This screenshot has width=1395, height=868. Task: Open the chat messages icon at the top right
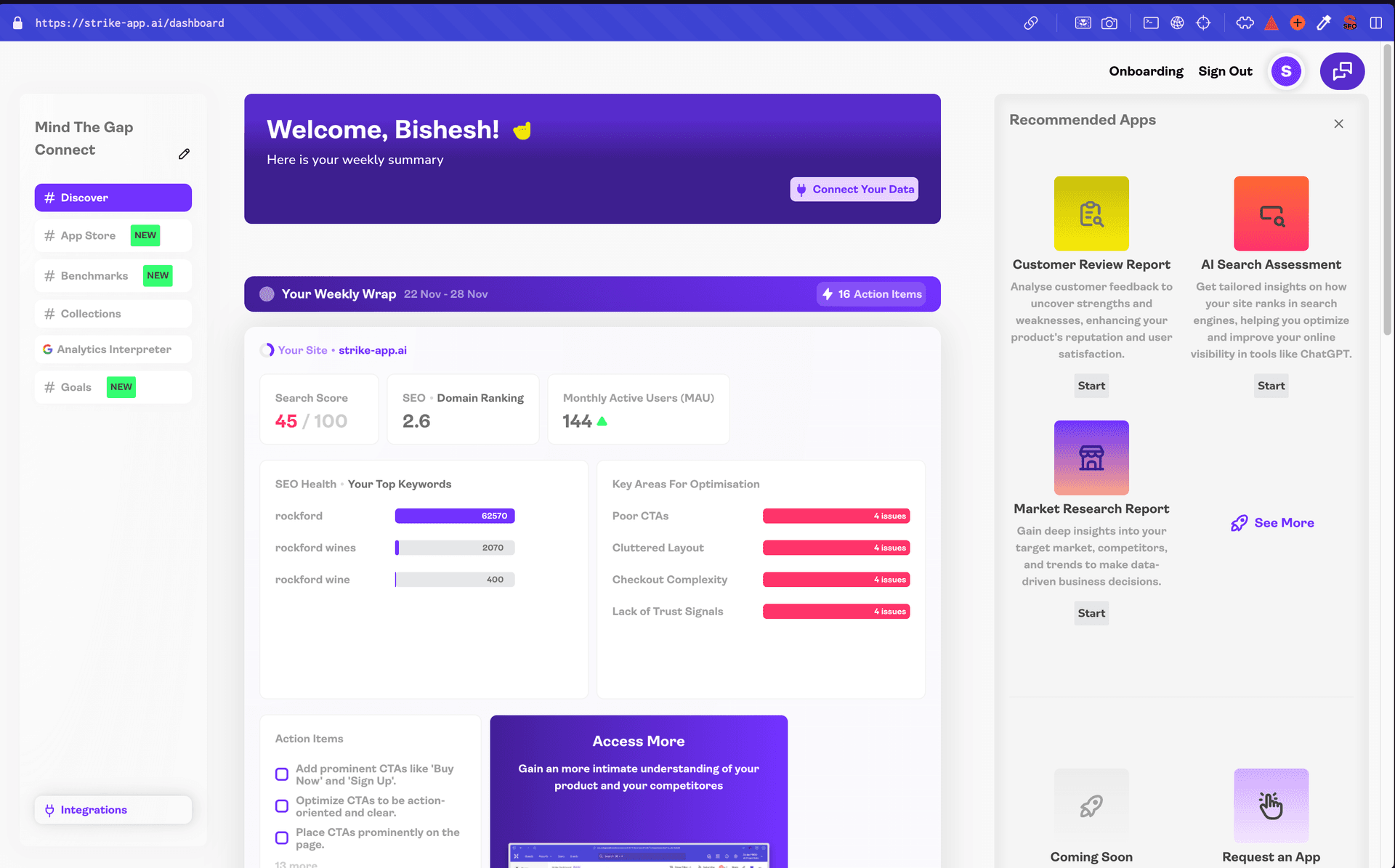click(1342, 71)
